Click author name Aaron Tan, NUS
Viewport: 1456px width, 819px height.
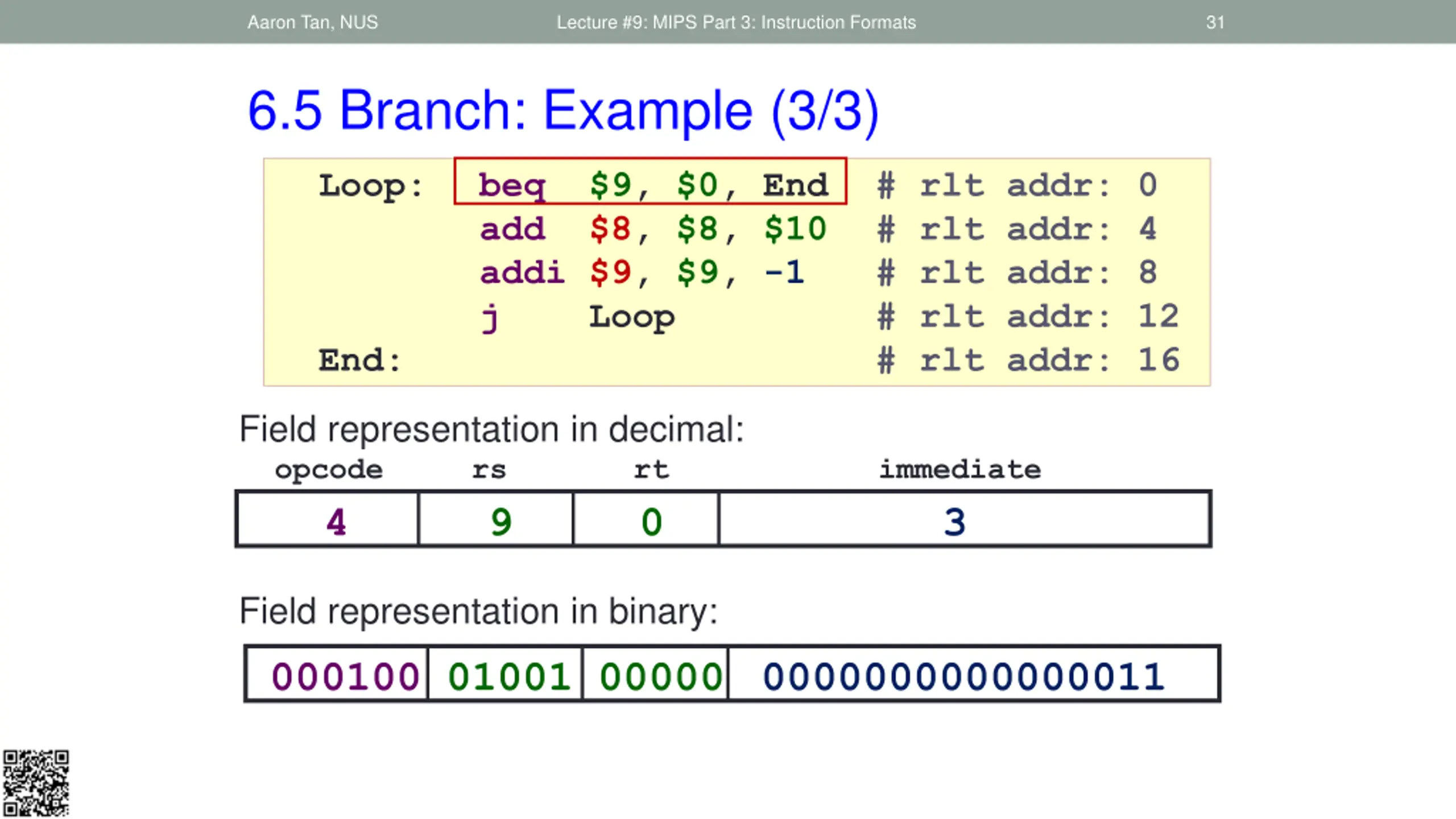tap(312, 22)
